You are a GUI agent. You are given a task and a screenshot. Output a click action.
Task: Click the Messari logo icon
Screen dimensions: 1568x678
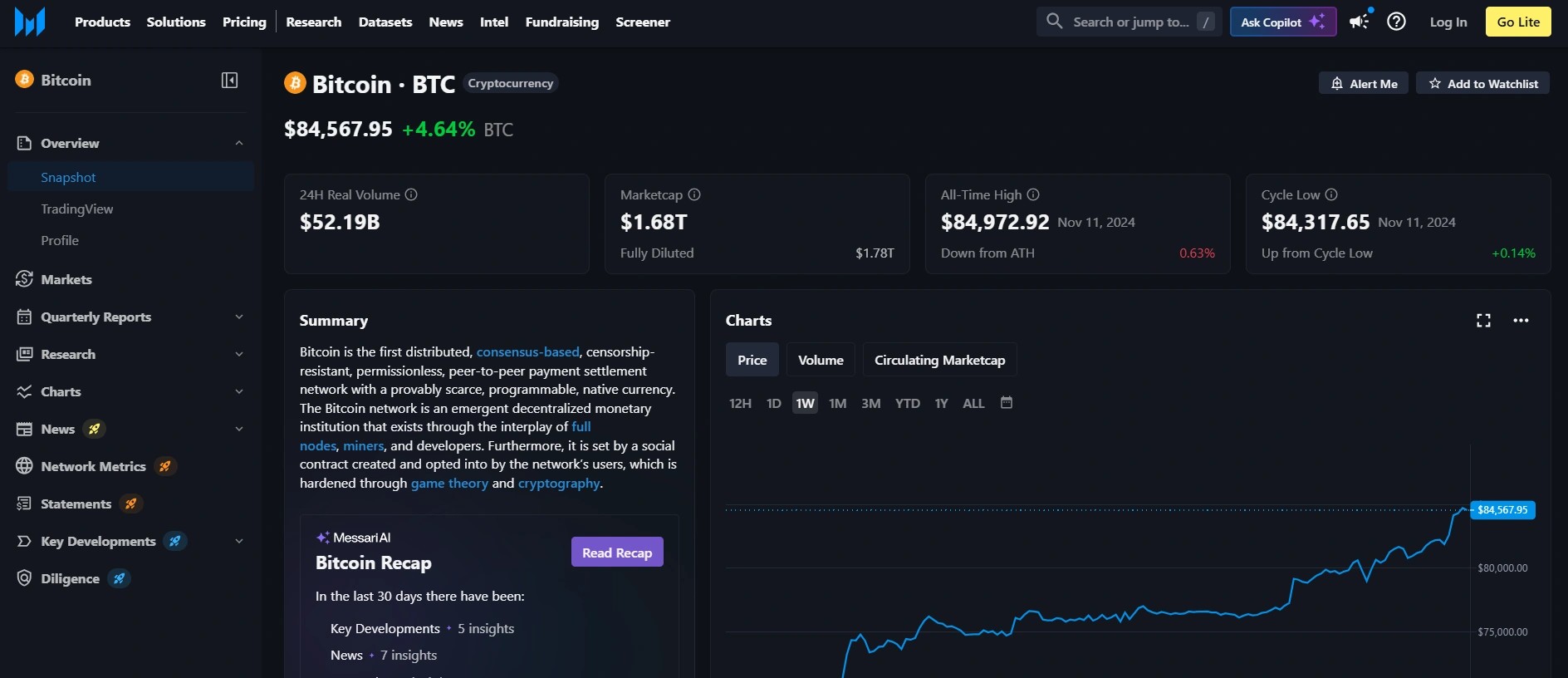(x=30, y=22)
